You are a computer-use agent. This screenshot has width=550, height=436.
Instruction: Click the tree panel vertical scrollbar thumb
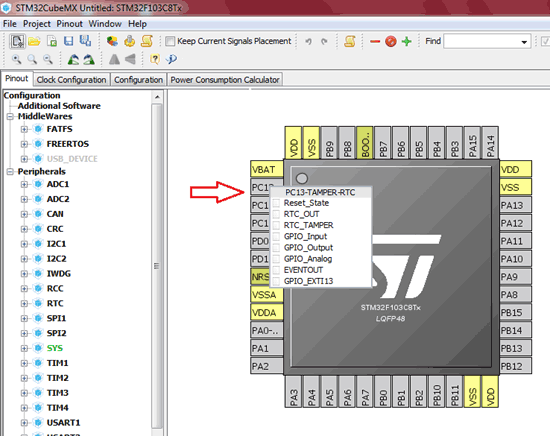pos(157,266)
